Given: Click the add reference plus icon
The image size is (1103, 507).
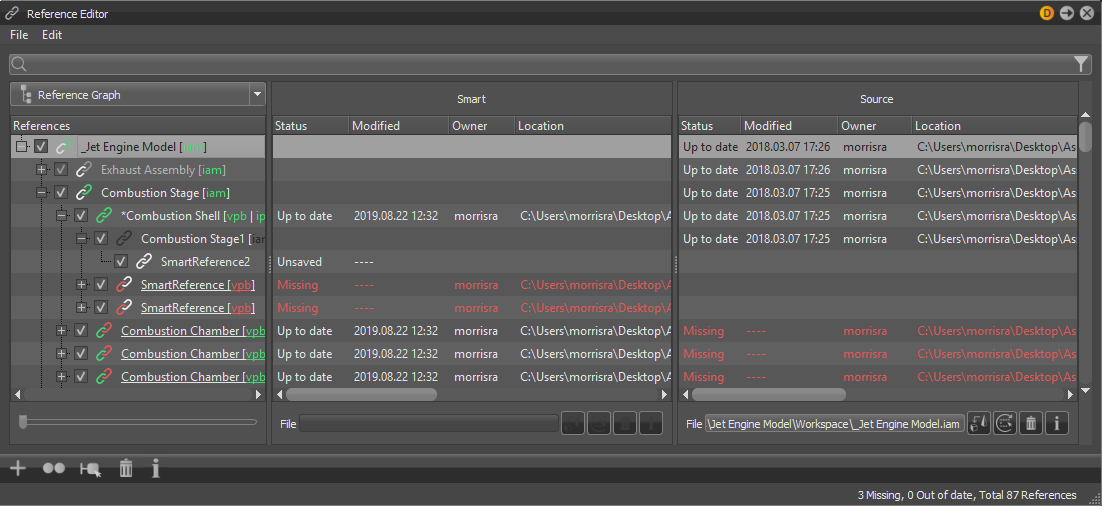Looking at the screenshot, I should pyautogui.click(x=18, y=468).
